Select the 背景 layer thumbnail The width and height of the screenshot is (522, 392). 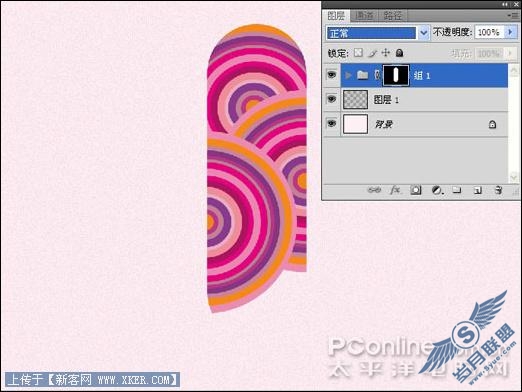click(355, 124)
